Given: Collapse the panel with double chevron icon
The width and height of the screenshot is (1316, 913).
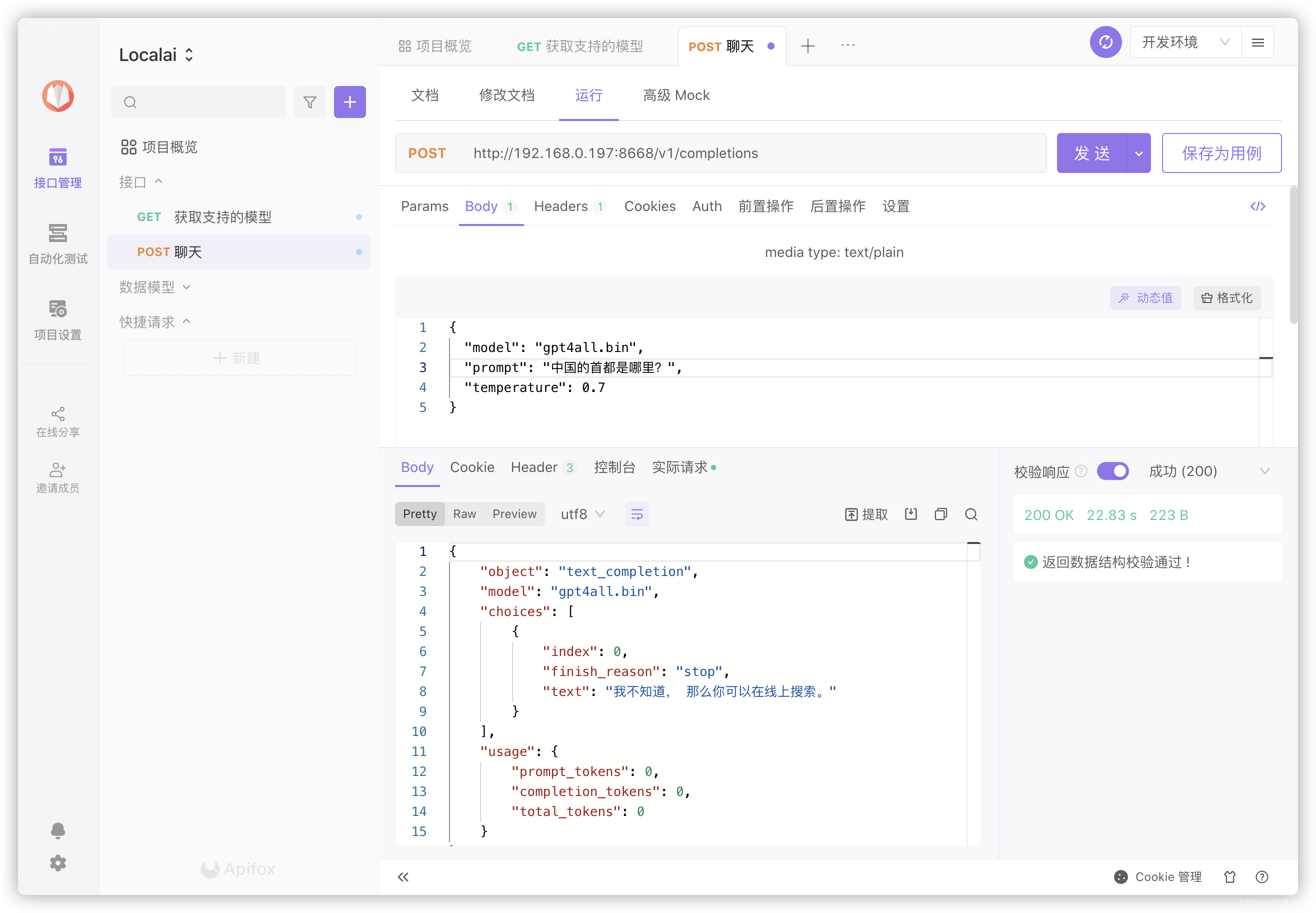Looking at the screenshot, I should coord(403,877).
